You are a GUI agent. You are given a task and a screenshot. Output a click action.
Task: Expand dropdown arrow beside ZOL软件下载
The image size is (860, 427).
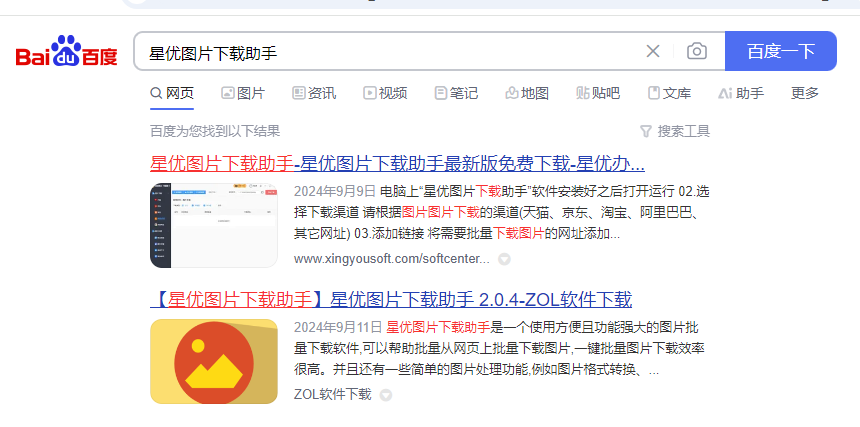pos(386,395)
